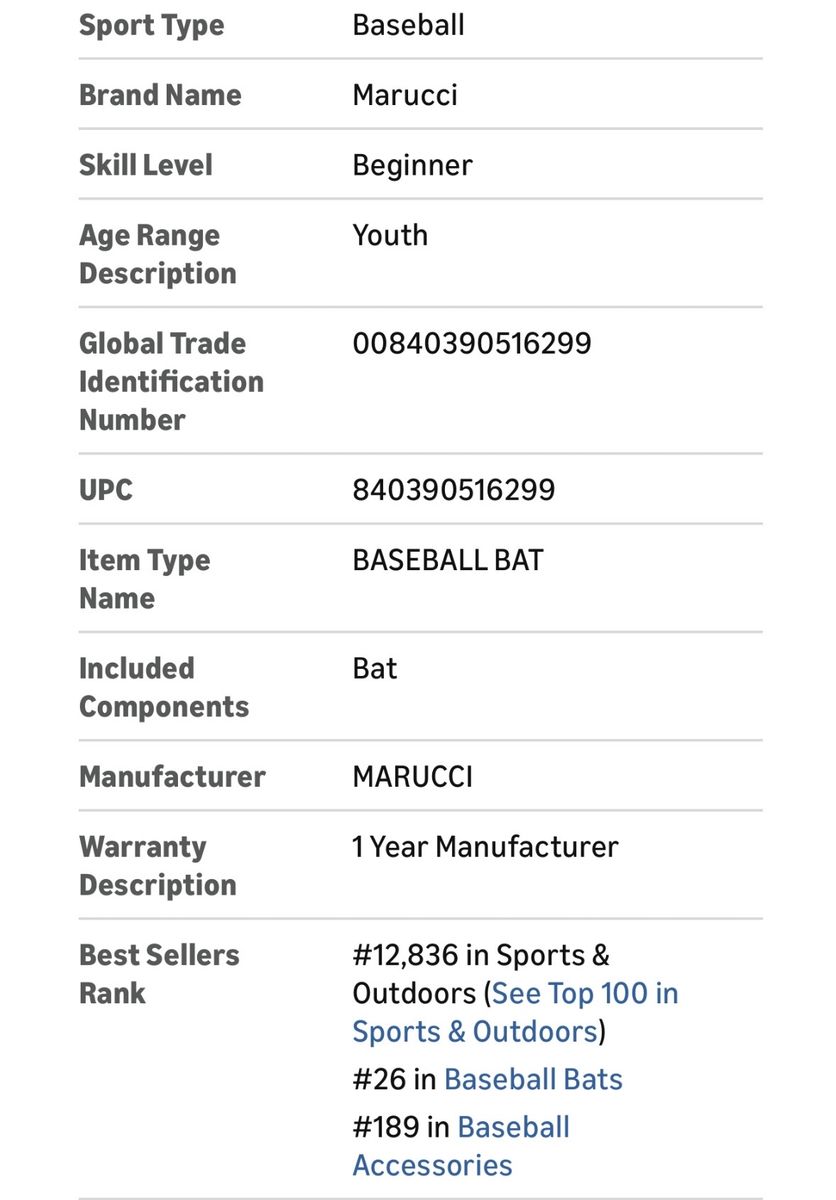Select the Included Components label
The image size is (836, 1200).
(163, 687)
